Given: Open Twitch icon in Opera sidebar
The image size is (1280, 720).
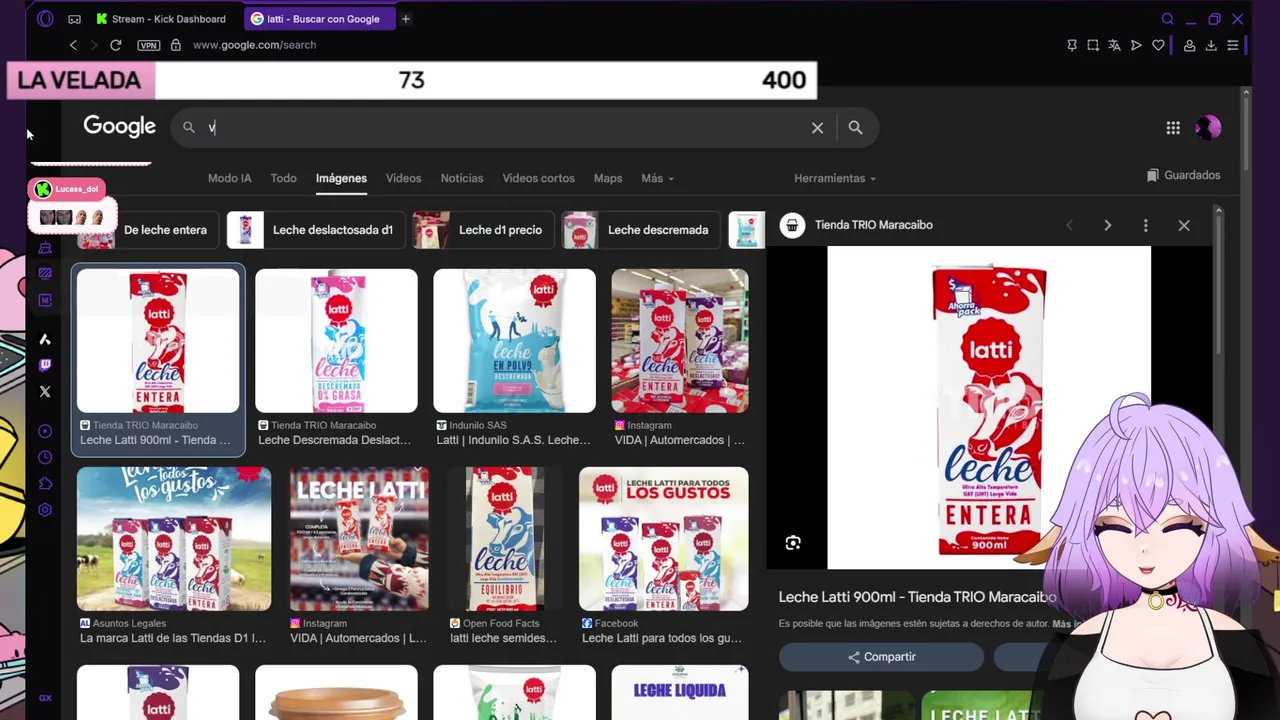Looking at the screenshot, I should [45, 366].
